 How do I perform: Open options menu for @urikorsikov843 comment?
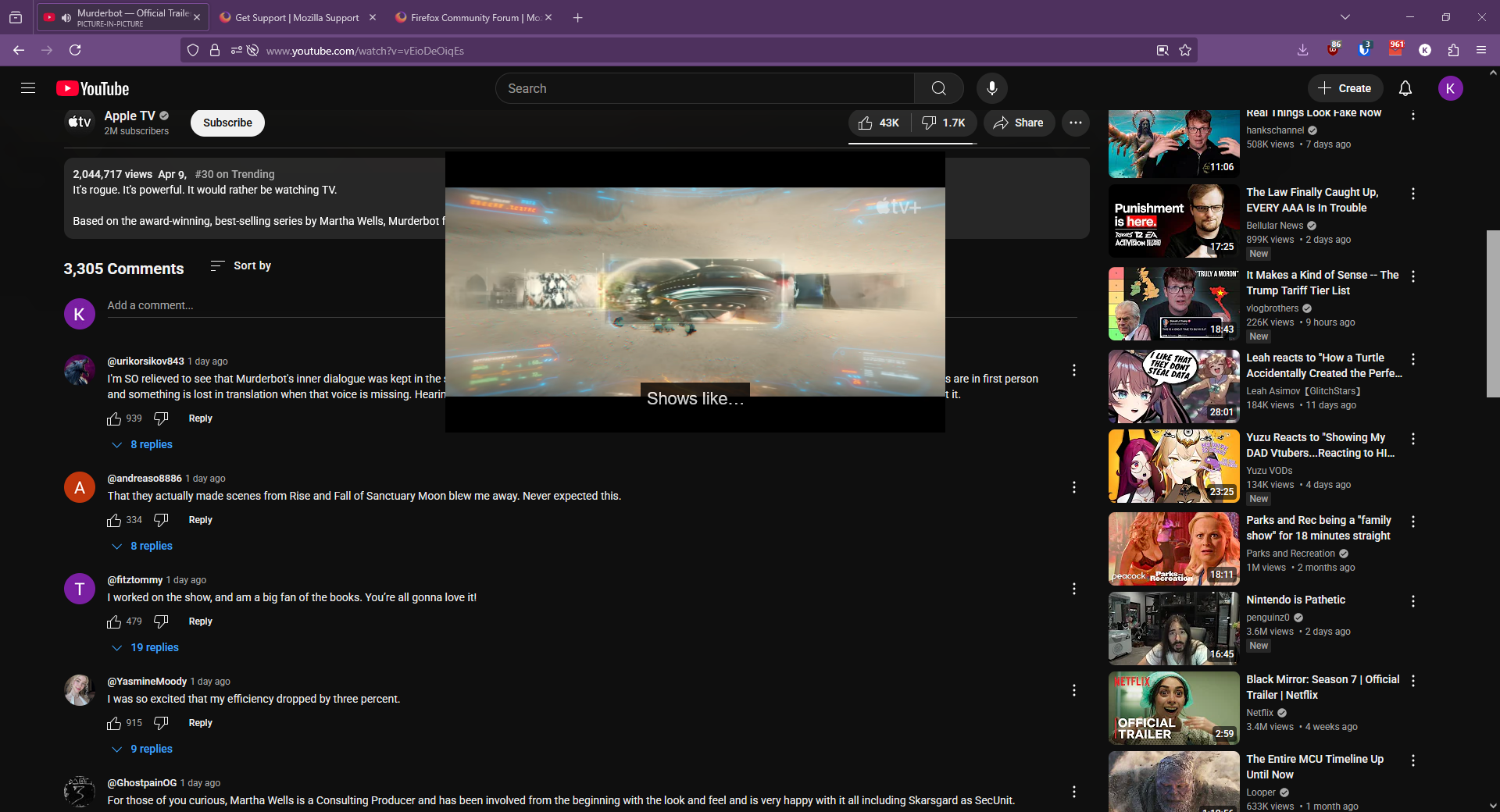click(x=1074, y=370)
